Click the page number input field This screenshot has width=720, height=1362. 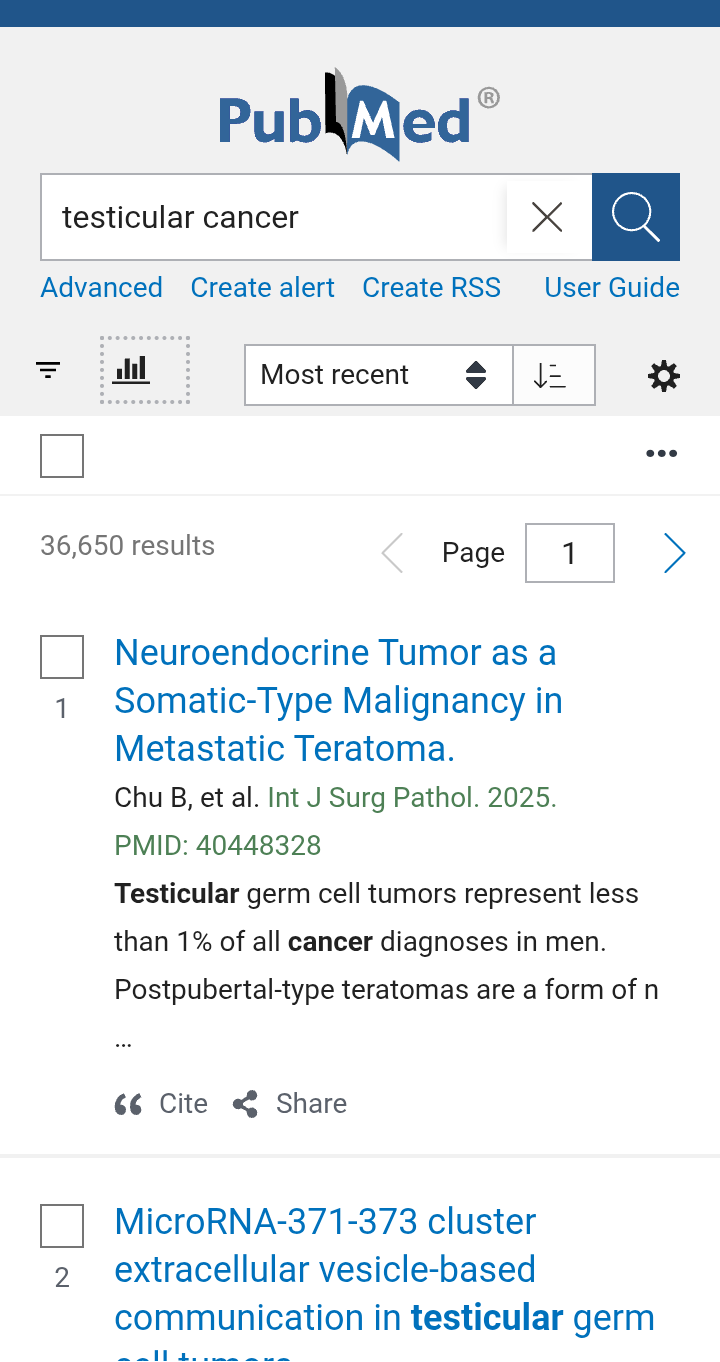[x=570, y=553]
